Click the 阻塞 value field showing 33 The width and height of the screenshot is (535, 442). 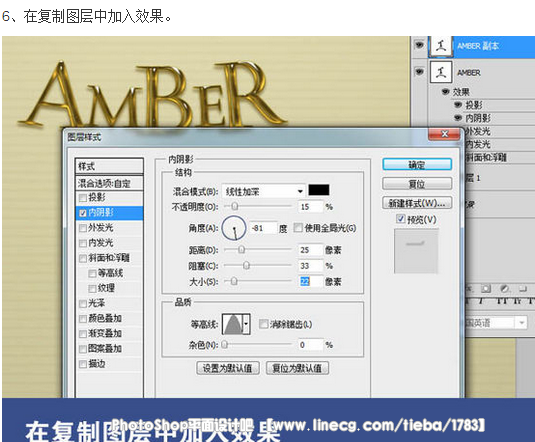click(310, 266)
